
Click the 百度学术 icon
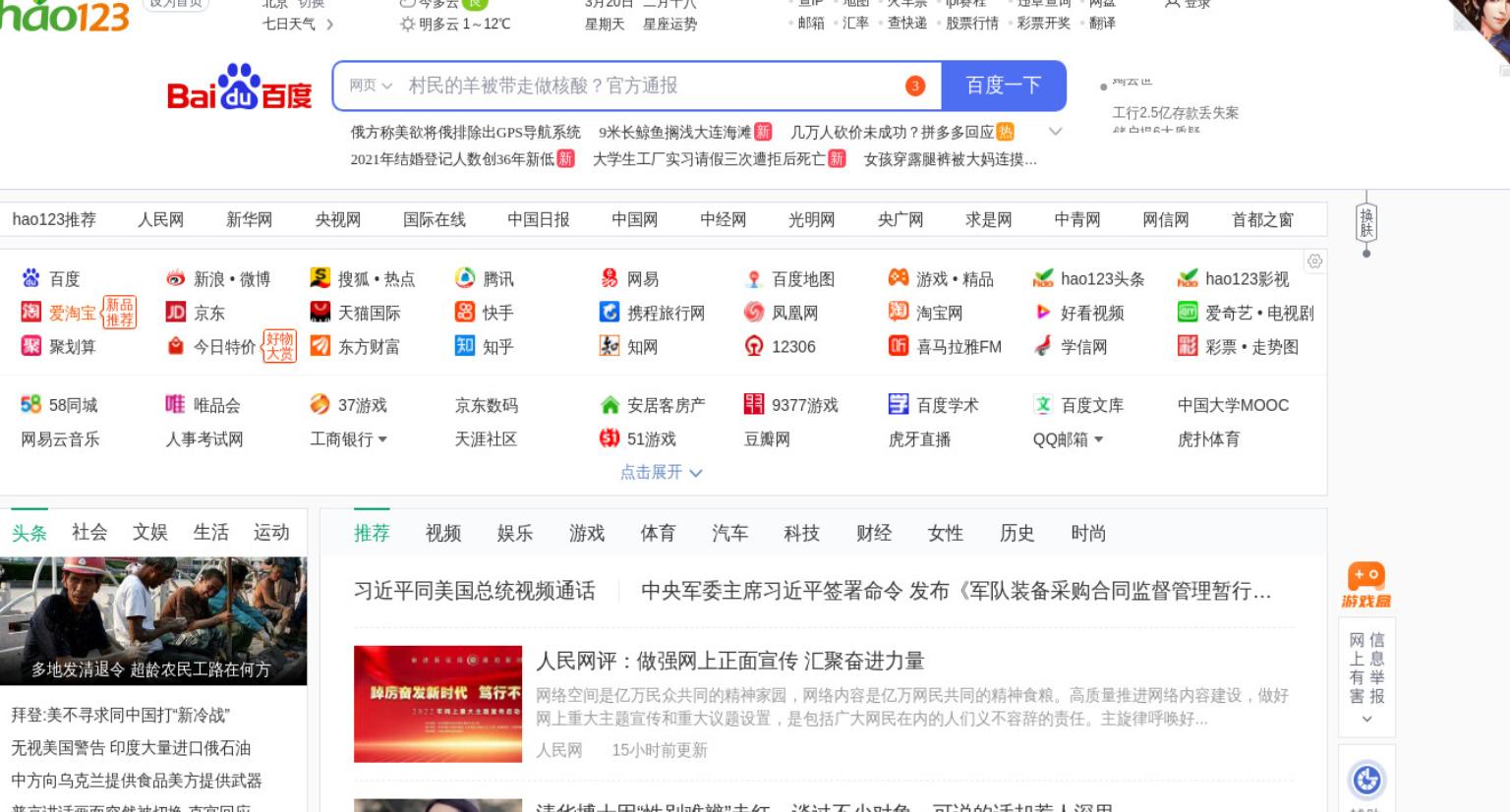tap(899, 404)
